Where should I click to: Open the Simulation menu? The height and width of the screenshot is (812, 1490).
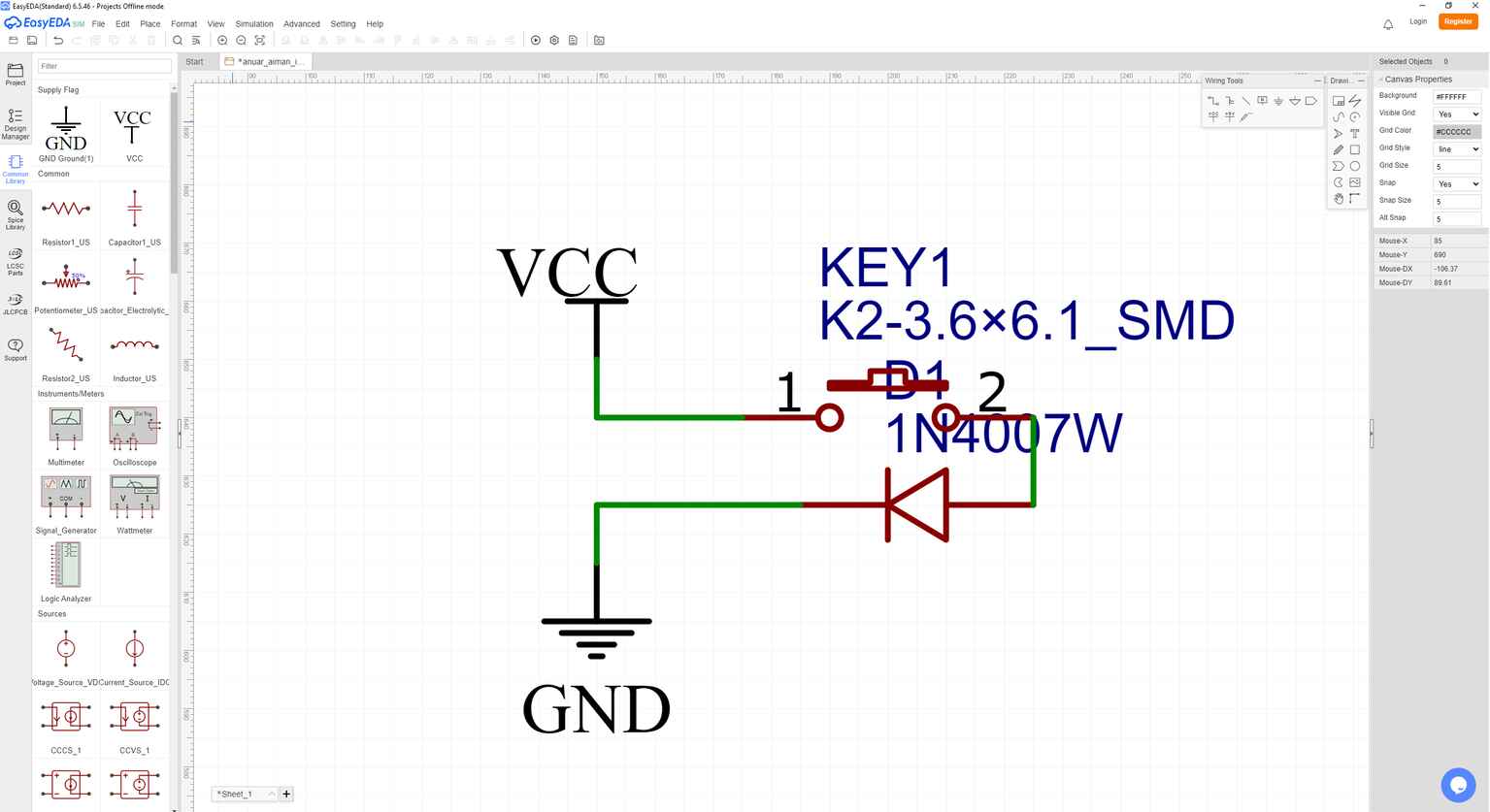pos(254,23)
